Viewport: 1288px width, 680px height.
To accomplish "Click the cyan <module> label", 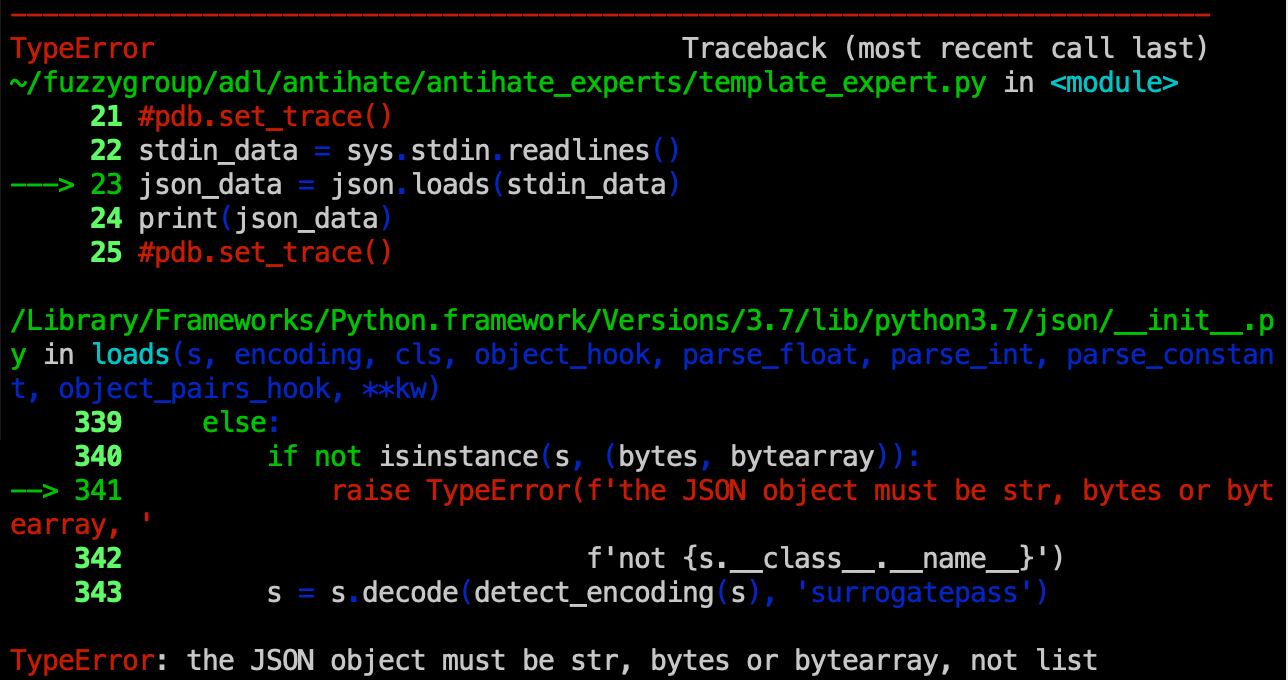I will 1114,82.
